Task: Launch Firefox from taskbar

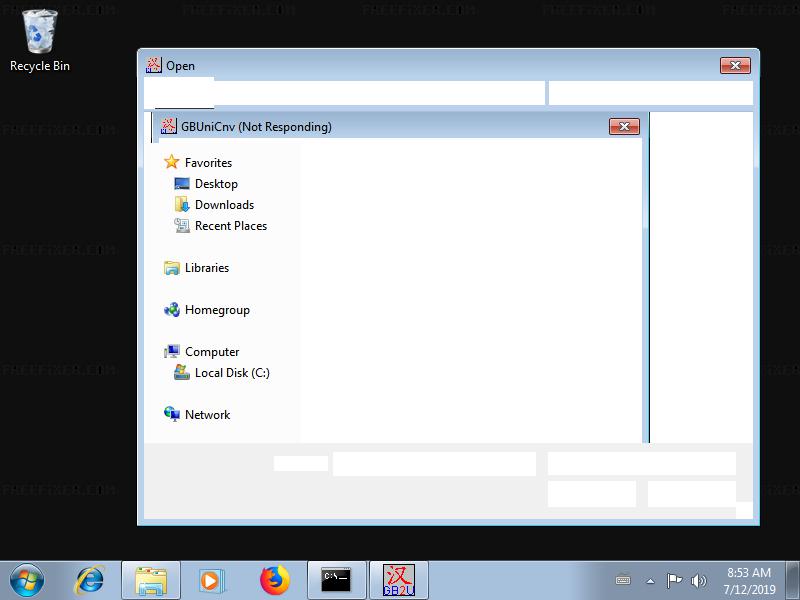Action: (274, 581)
